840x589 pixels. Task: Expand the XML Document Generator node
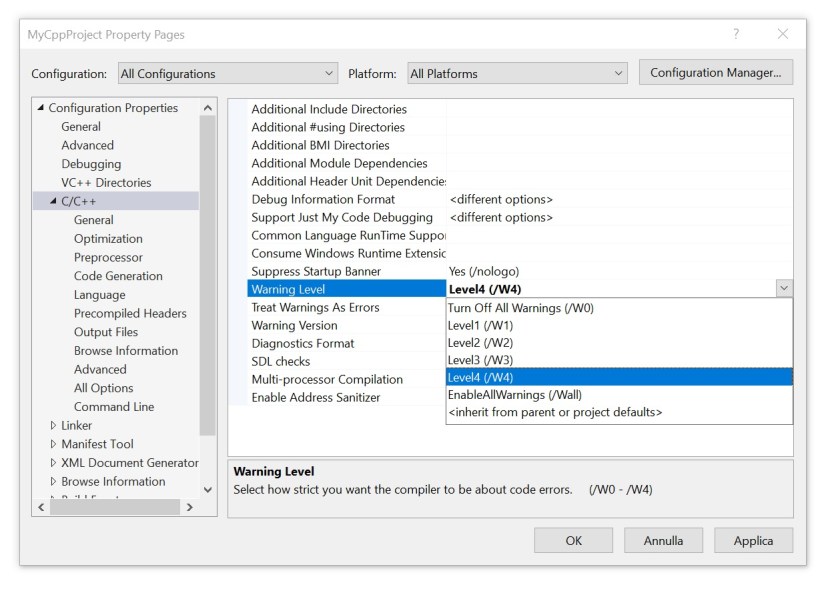53,463
